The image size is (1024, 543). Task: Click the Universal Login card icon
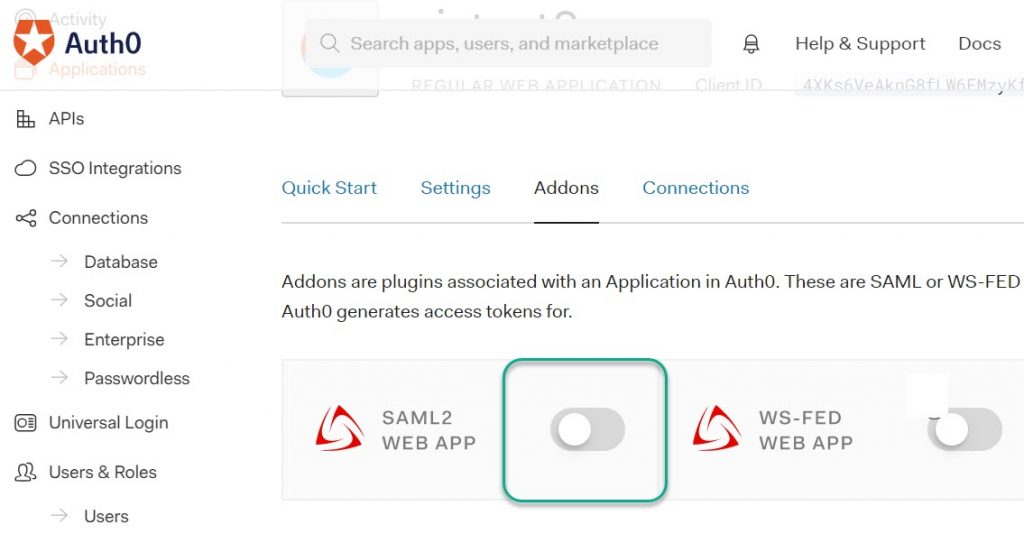[25, 423]
